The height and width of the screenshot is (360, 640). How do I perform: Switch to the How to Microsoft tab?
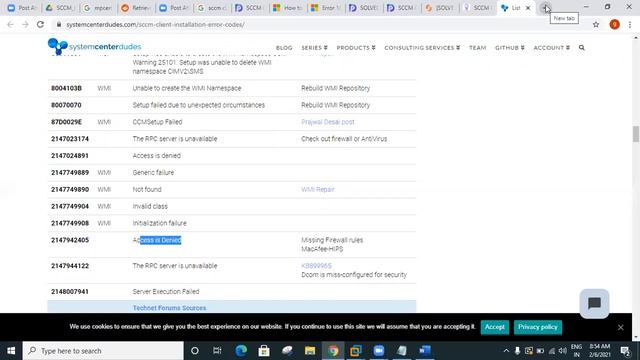[x=287, y=8]
